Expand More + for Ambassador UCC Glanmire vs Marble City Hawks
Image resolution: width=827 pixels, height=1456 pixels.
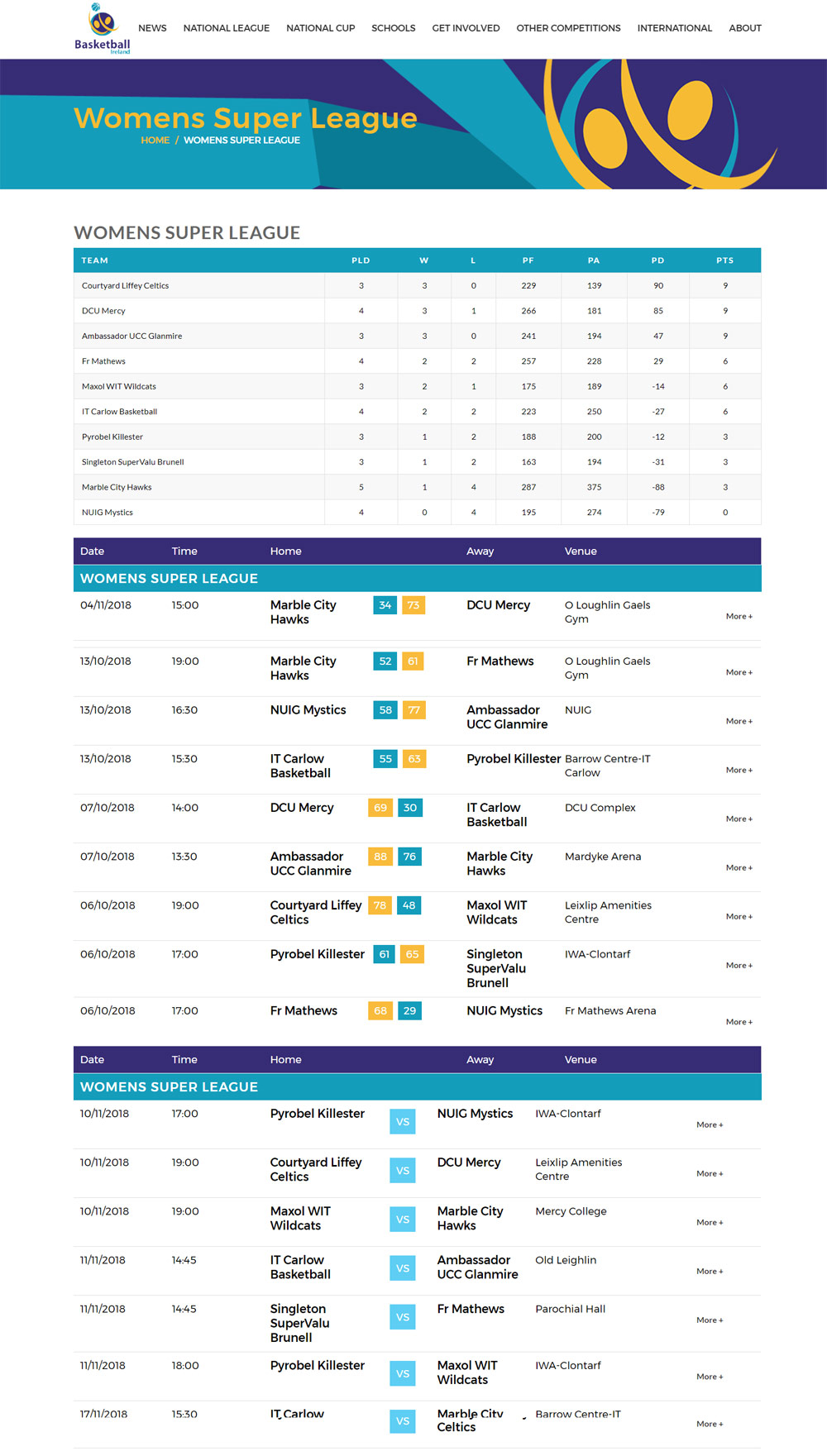pyautogui.click(x=739, y=868)
